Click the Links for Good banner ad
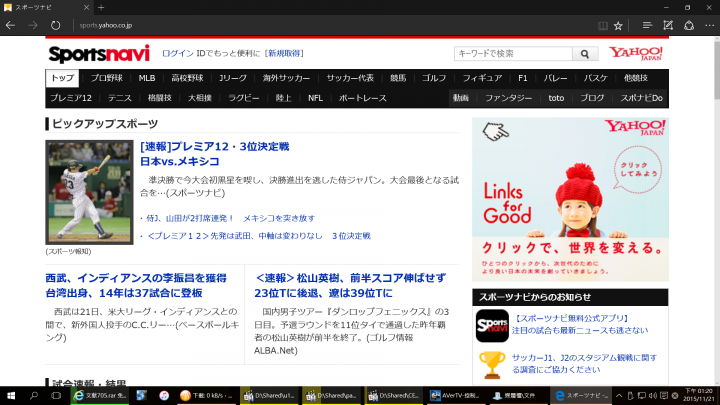This screenshot has width=720, height=405. (570, 199)
